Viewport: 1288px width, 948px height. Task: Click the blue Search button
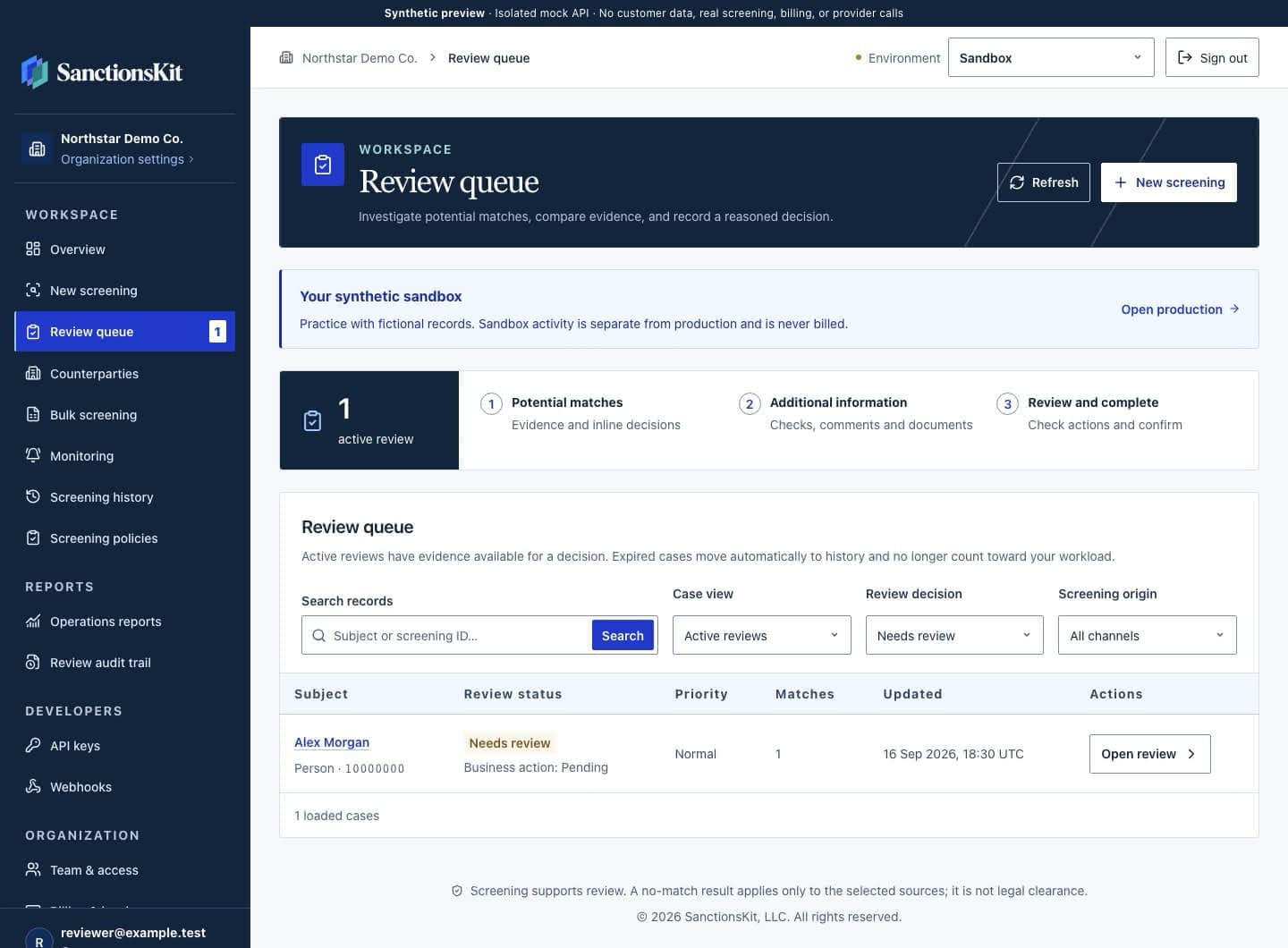point(623,635)
